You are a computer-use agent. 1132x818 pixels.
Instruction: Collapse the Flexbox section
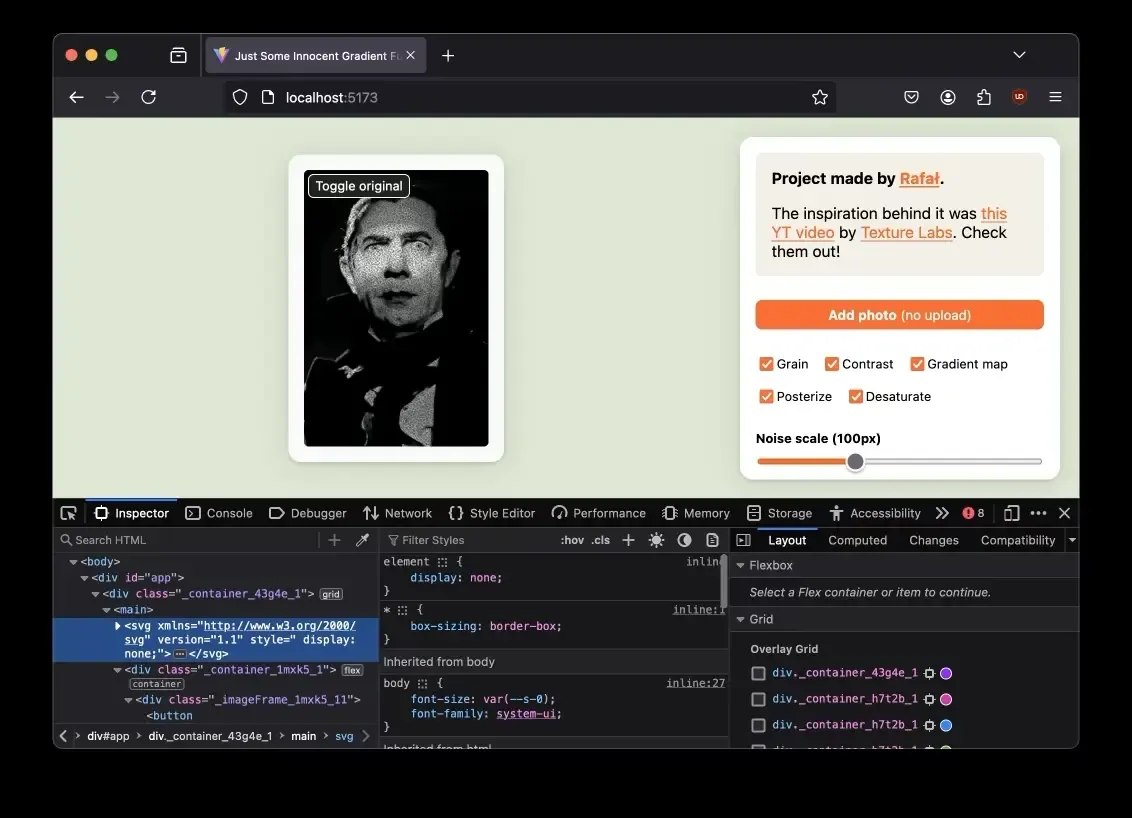pos(740,565)
